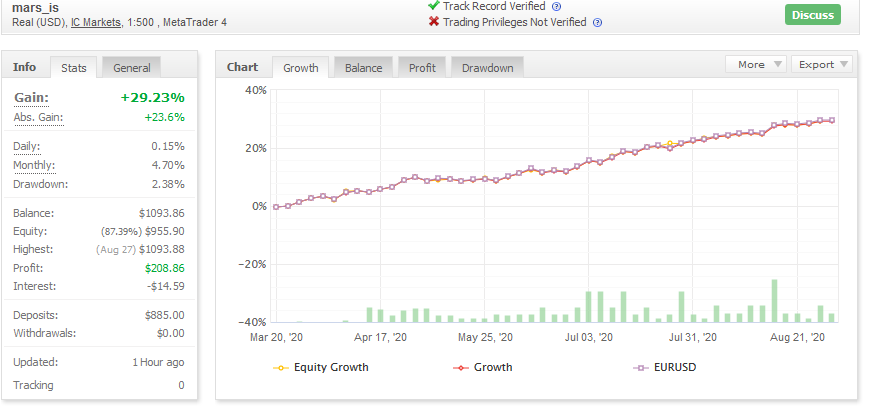The image size is (869, 409).
Task: Click the Gain label link
Action: coord(32,98)
